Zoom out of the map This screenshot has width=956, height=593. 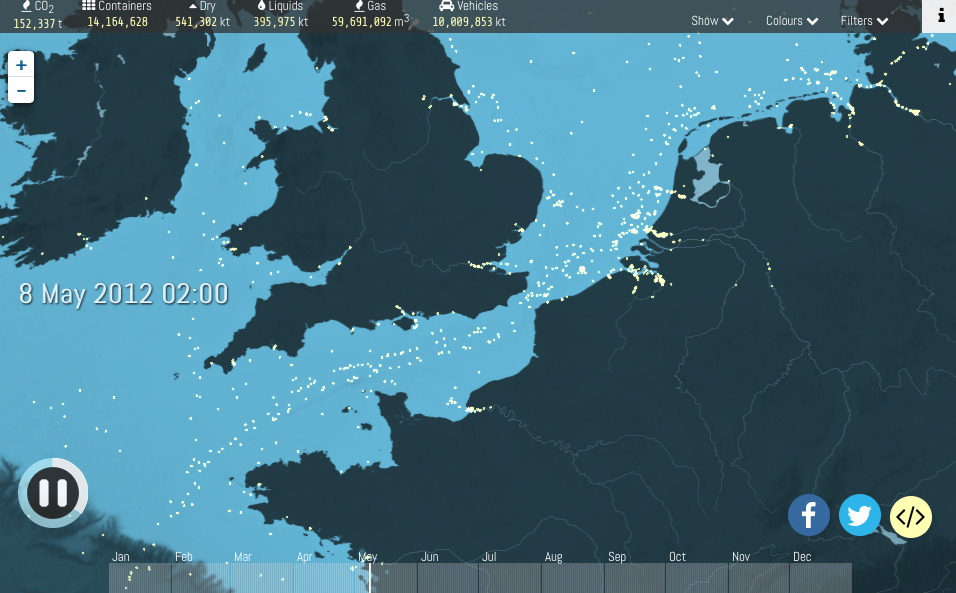tap(21, 90)
